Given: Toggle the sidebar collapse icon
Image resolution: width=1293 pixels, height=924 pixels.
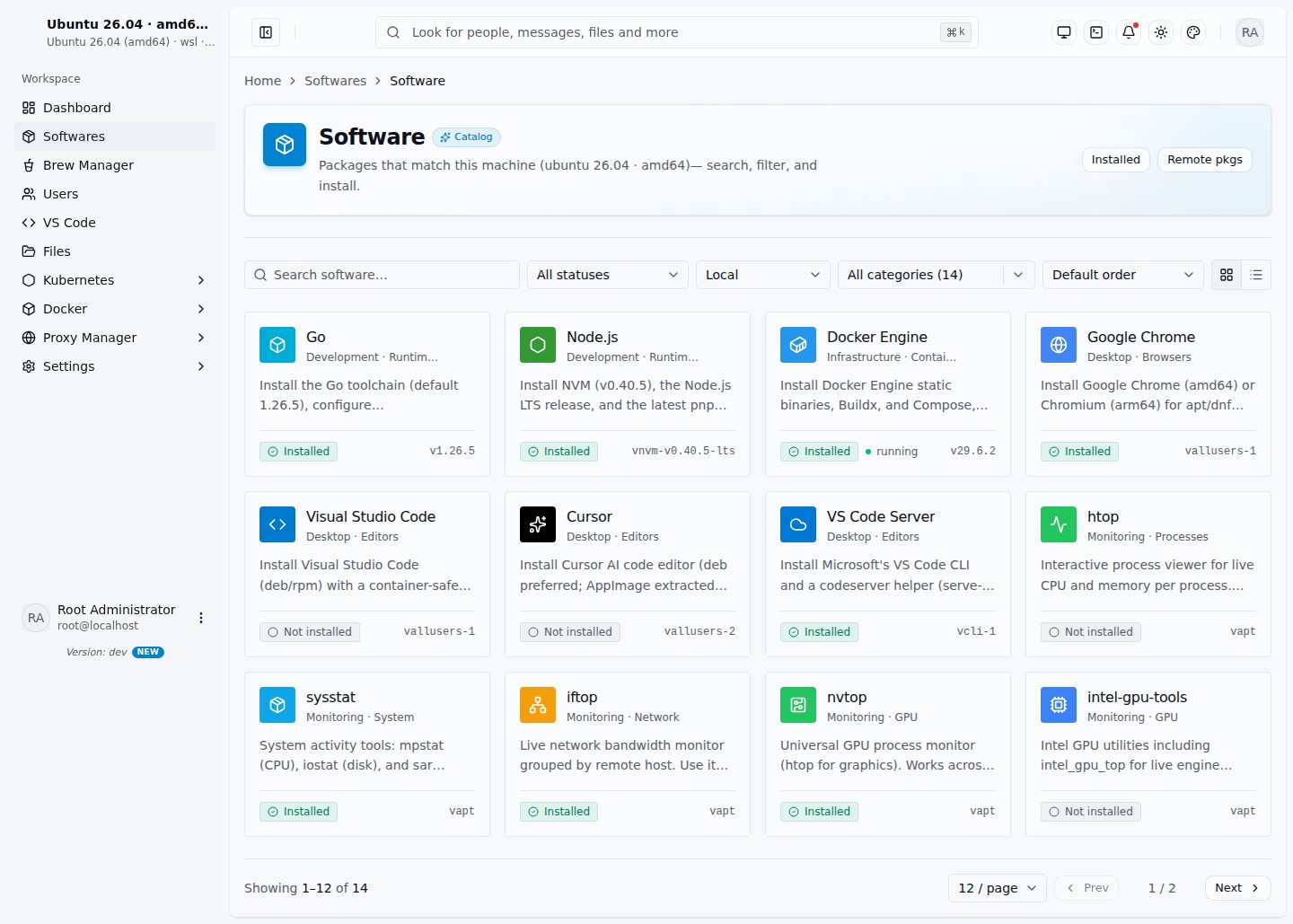Looking at the screenshot, I should pyautogui.click(x=266, y=32).
